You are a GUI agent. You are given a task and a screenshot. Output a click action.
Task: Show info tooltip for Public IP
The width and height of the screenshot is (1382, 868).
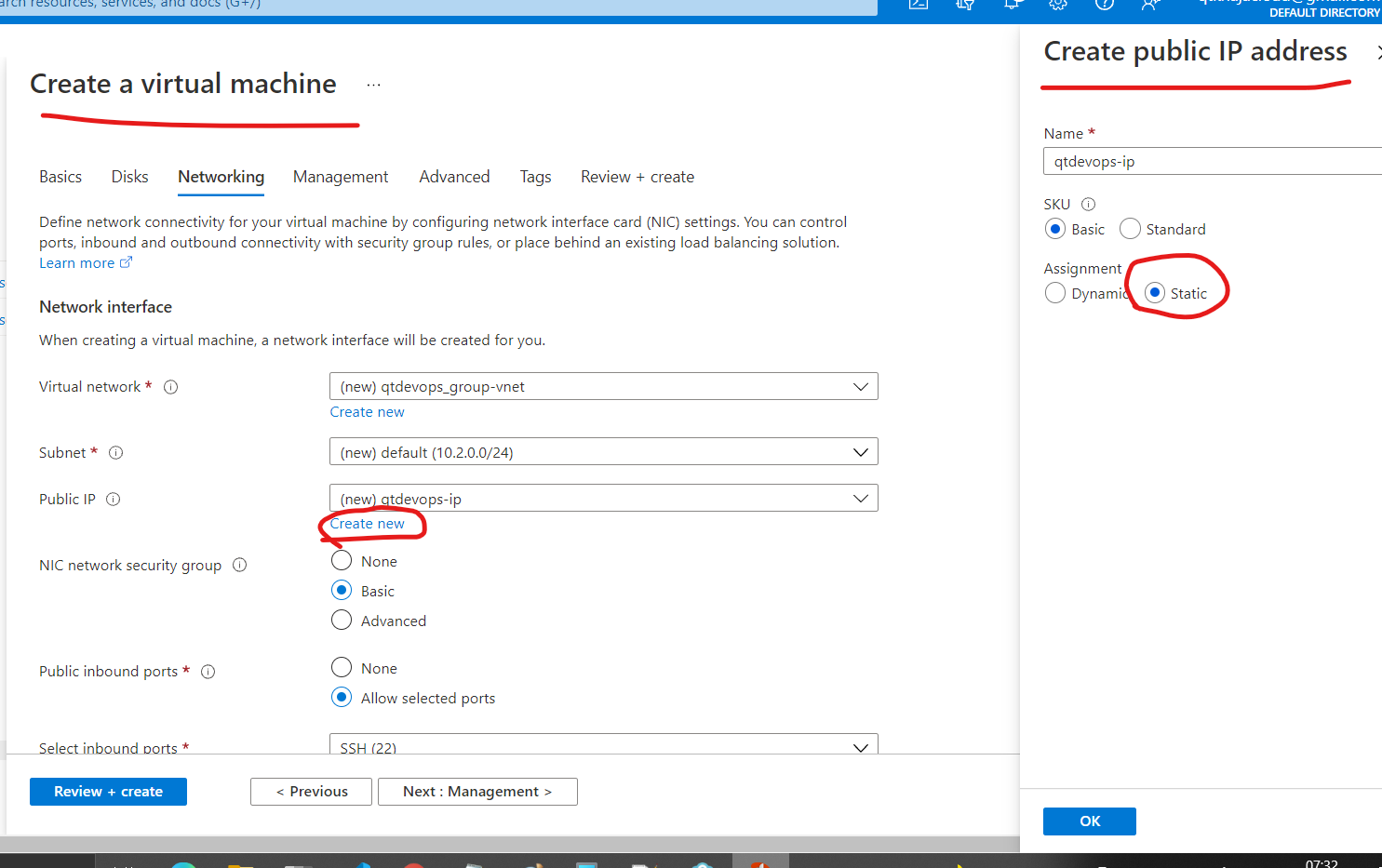(x=114, y=500)
